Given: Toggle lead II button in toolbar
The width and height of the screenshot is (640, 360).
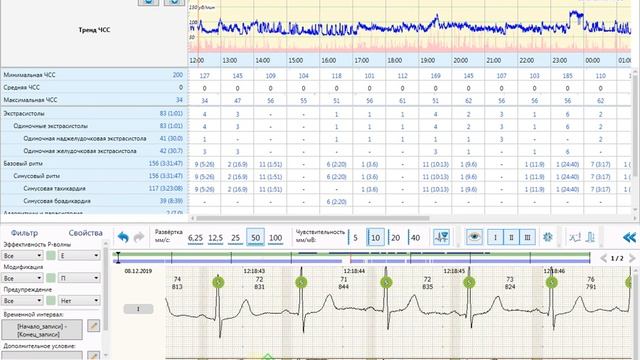Looking at the screenshot, I should 511,237.
